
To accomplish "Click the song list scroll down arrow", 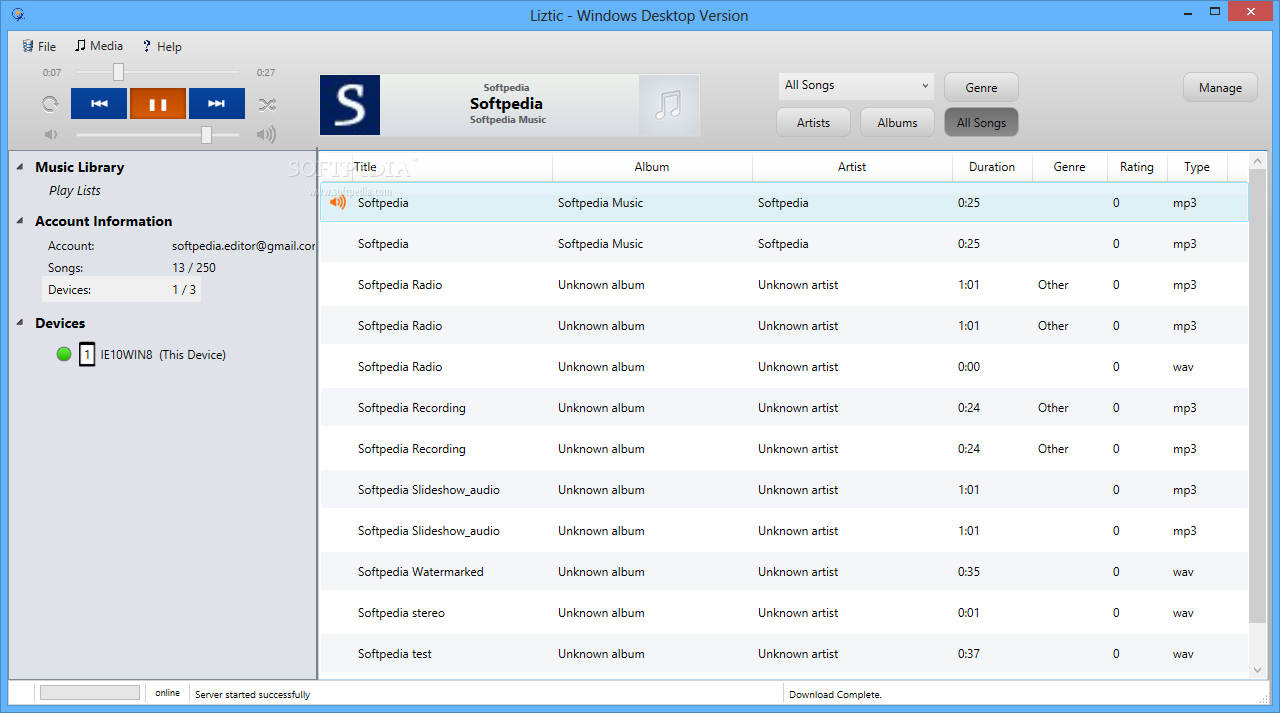I will (x=1258, y=670).
